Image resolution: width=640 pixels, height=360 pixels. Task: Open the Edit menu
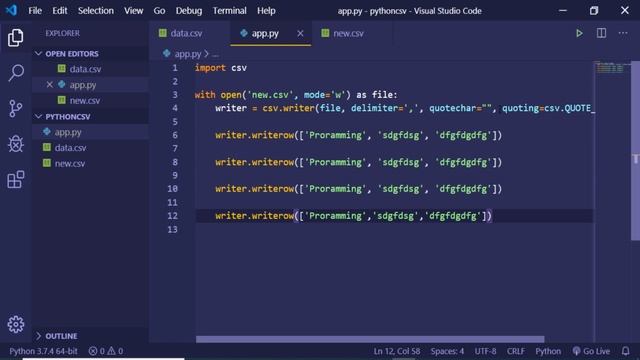pyautogui.click(x=60, y=11)
